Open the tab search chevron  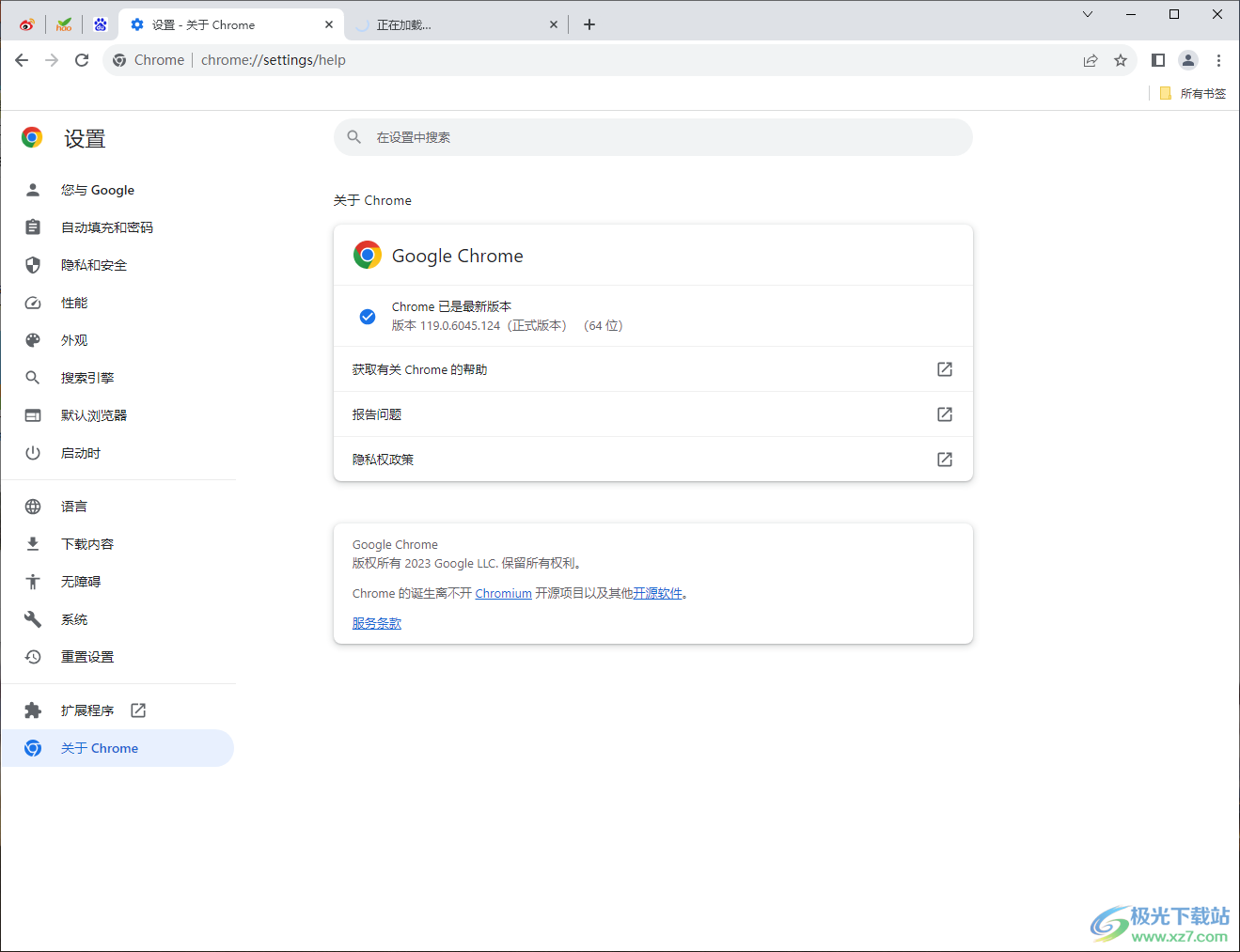click(x=1088, y=14)
